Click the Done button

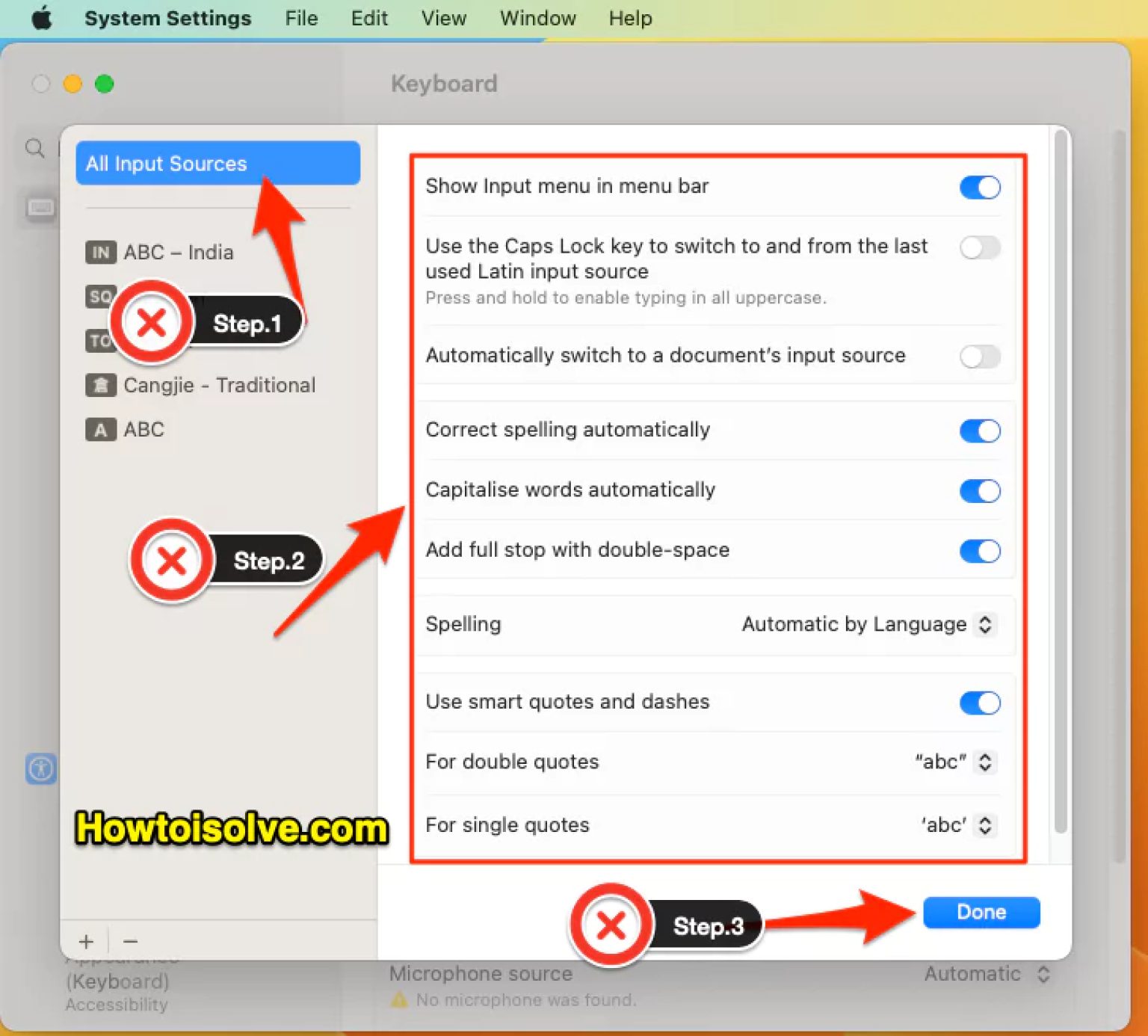point(981,912)
